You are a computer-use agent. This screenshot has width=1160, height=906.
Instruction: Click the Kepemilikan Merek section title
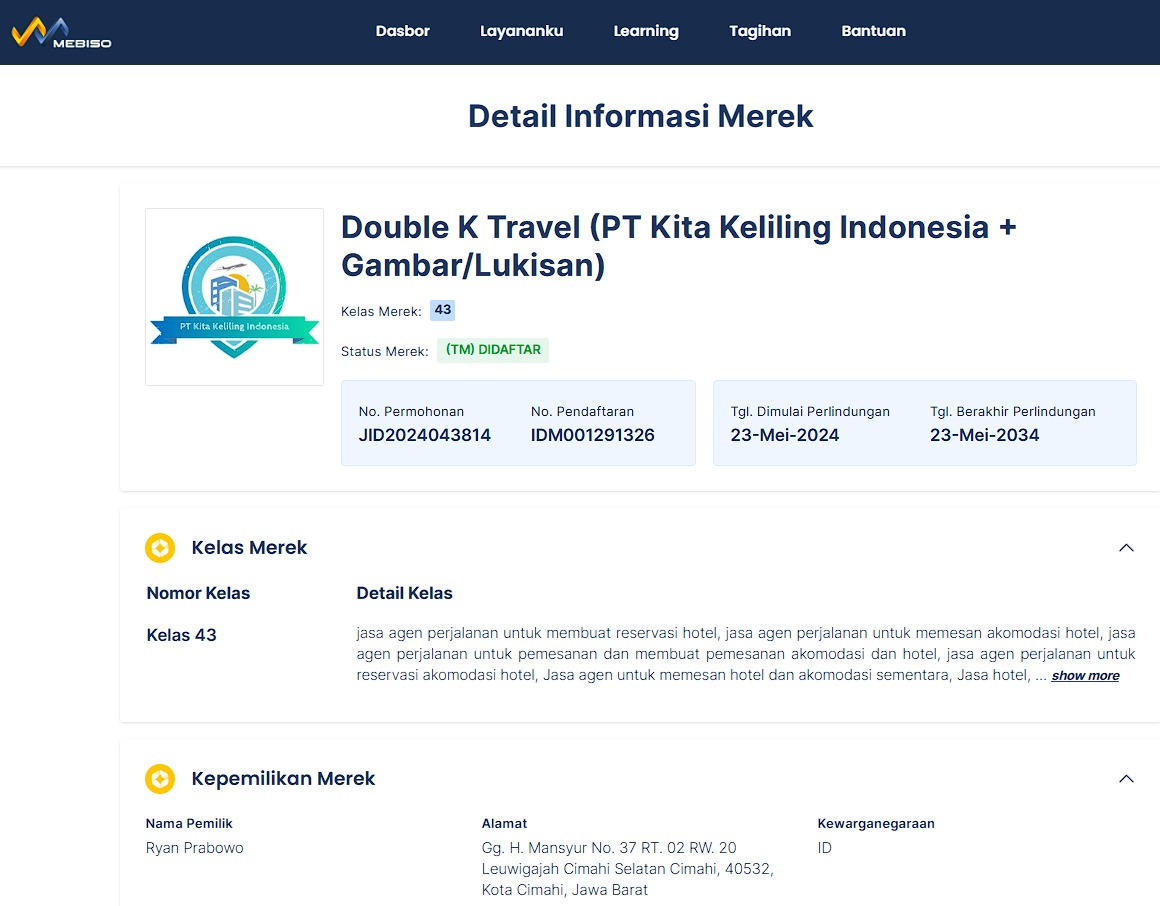point(283,778)
